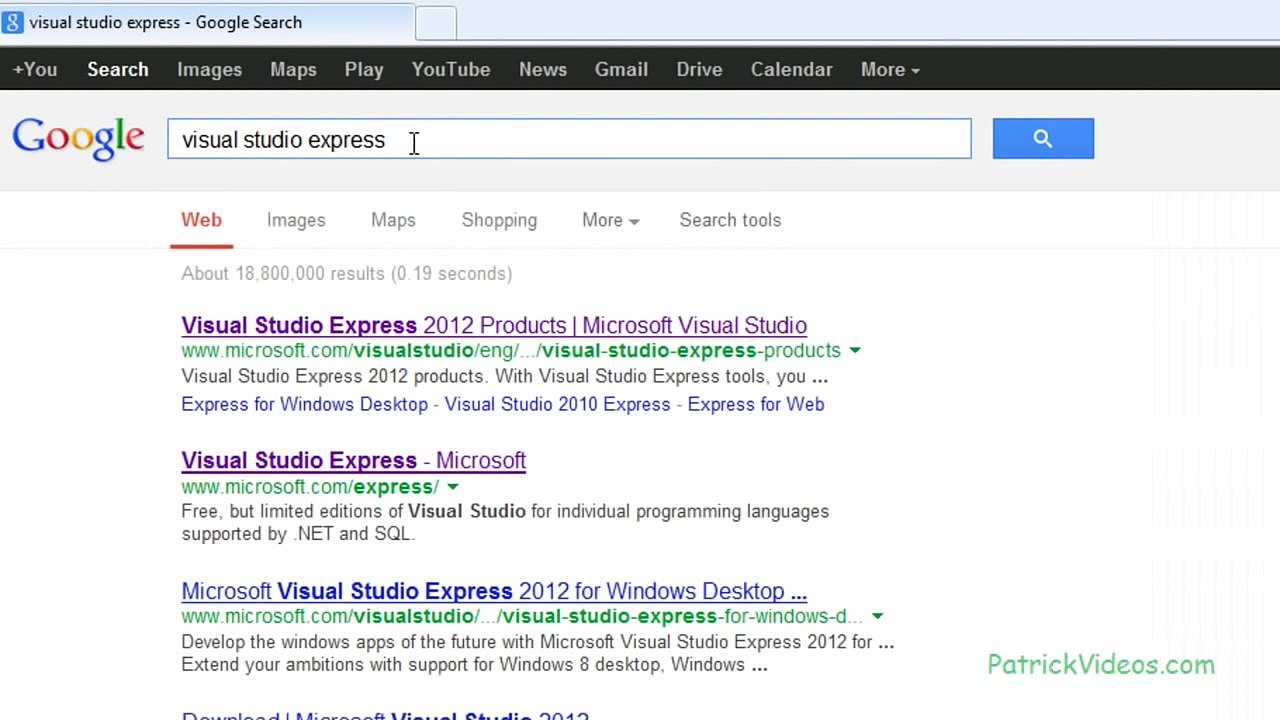The image size is (1280, 720).
Task: Click the blue magnifier search button
Action: coord(1043,139)
